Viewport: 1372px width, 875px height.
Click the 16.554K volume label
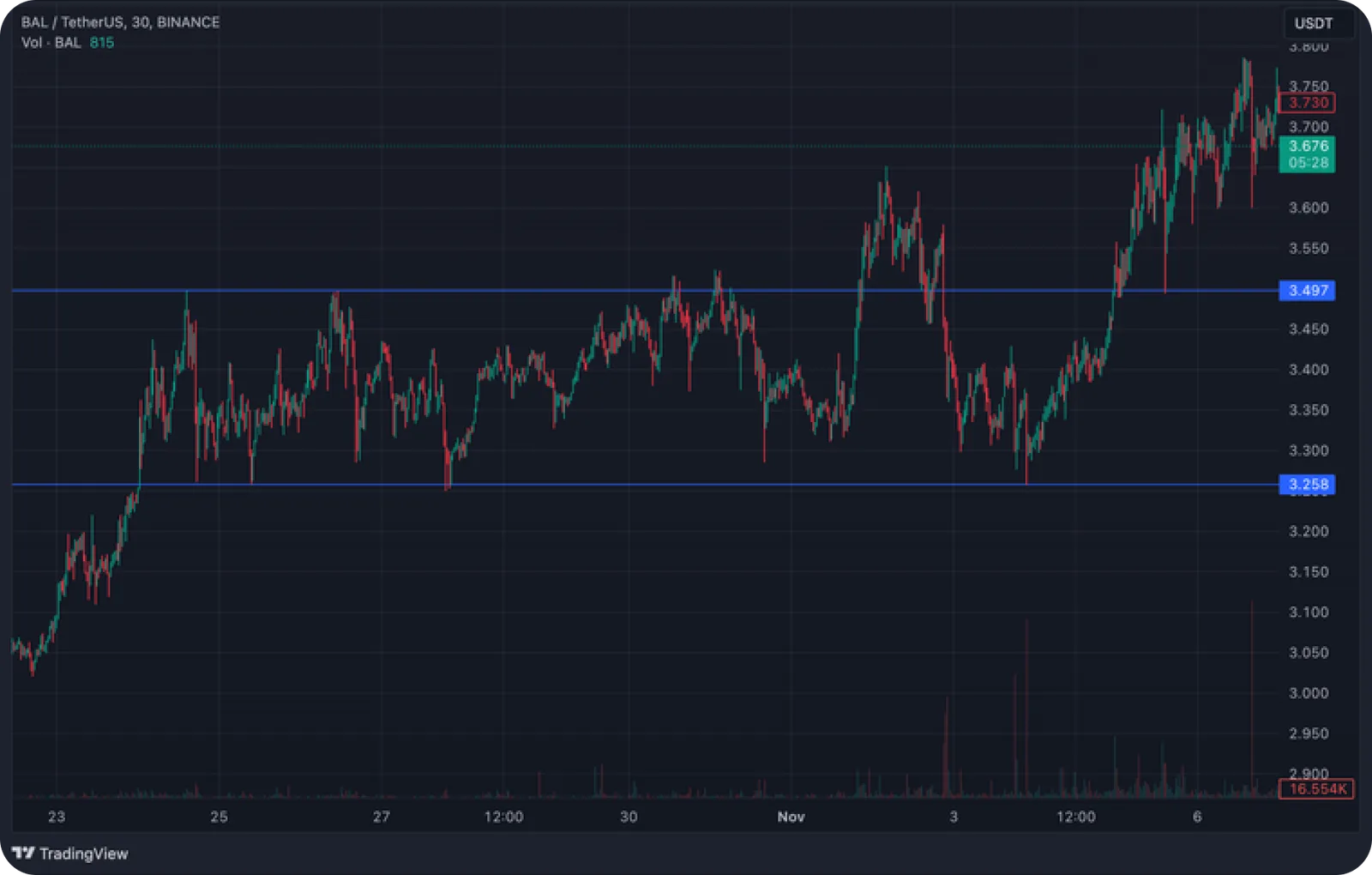click(x=1316, y=789)
